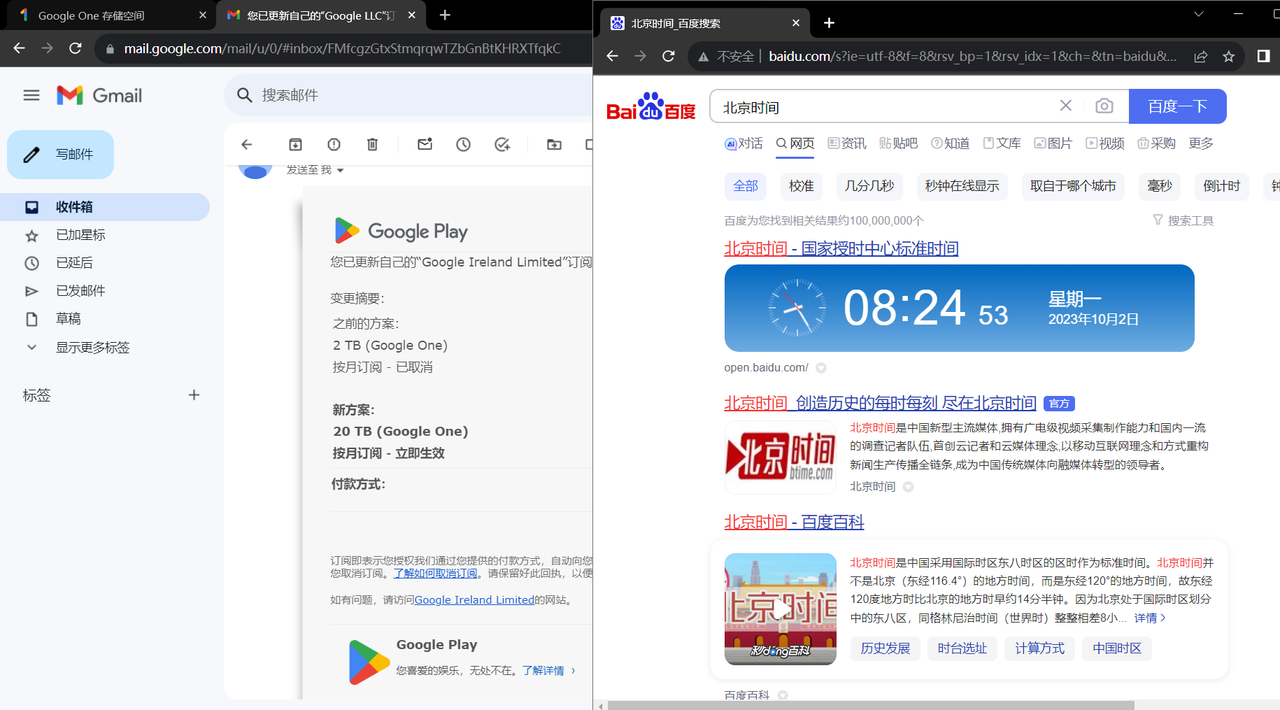
Task: Move email to folder icon
Action: (x=554, y=144)
